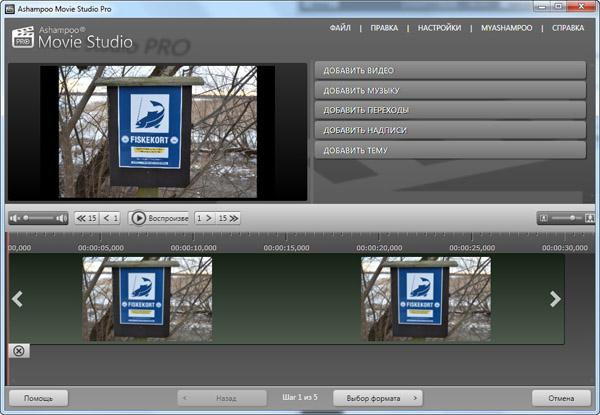Image resolution: width=600 pixels, height=415 pixels.
Task: Open the Файл menu
Action: [x=343, y=28]
